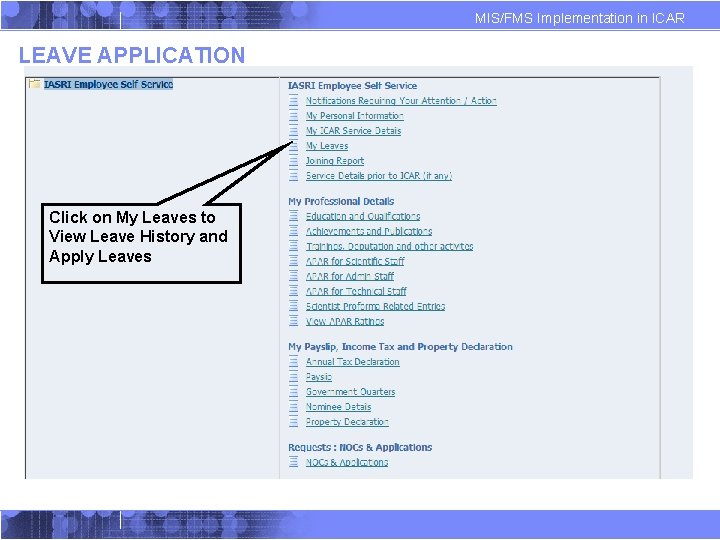The height and width of the screenshot is (540, 720).
Task: Open APAR for Admin Staff link
Action: [350, 276]
